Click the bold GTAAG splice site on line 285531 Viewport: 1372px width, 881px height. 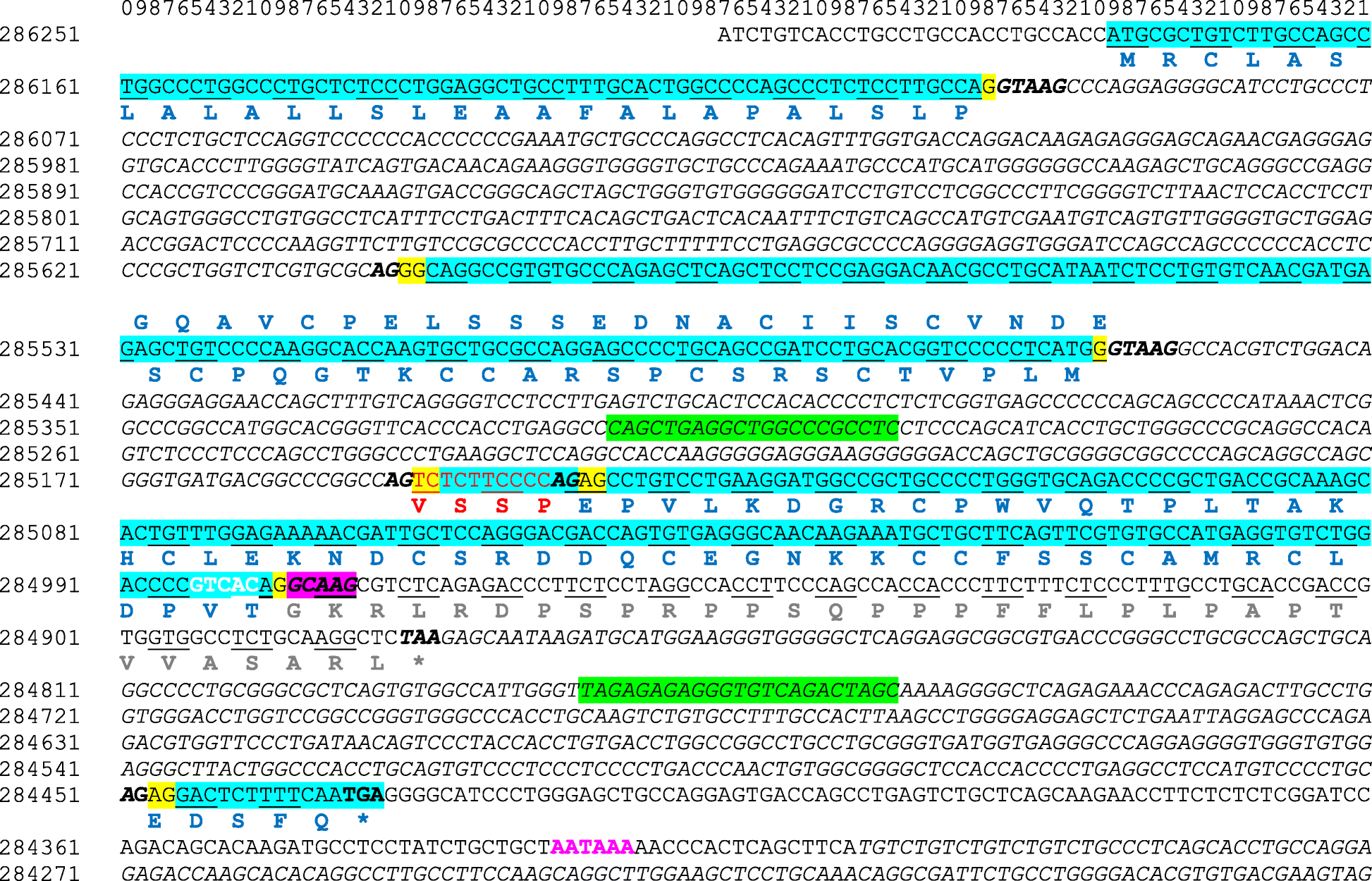tap(1143, 349)
